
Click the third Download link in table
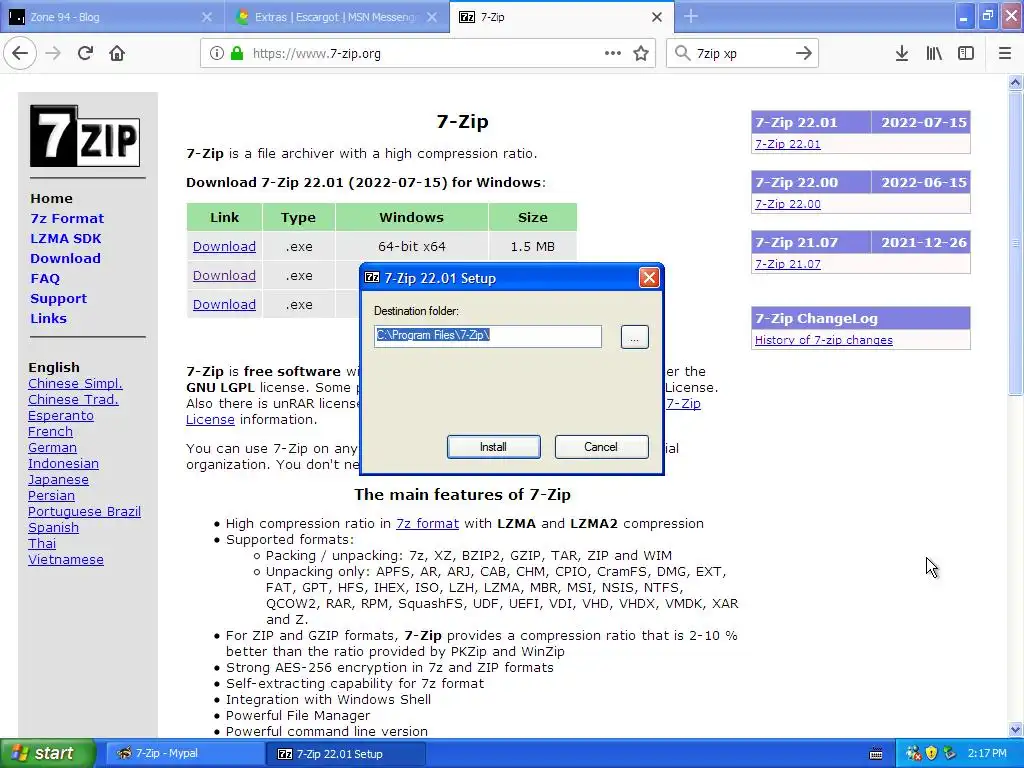(224, 304)
